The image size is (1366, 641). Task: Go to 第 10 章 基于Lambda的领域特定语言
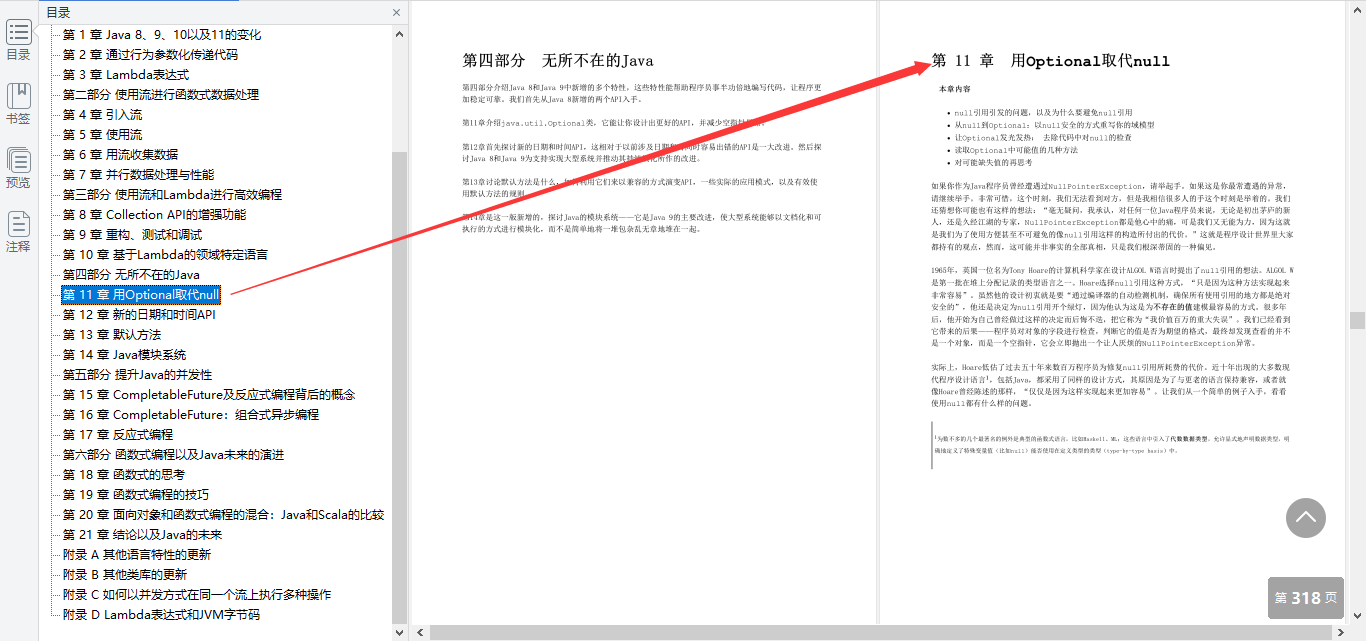(165, 254)
